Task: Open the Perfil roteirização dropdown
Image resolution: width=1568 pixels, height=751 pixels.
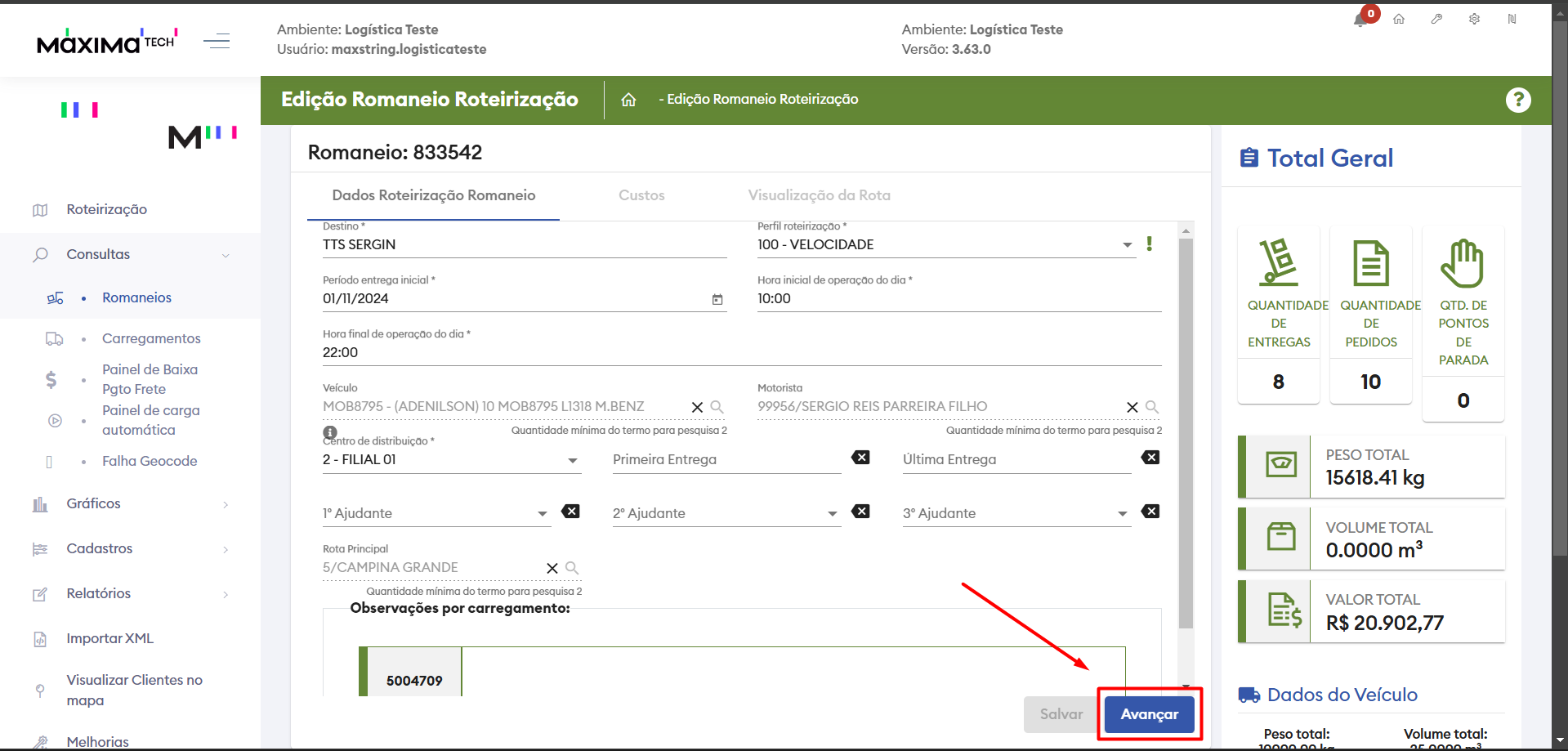Action: (1127, 245)
